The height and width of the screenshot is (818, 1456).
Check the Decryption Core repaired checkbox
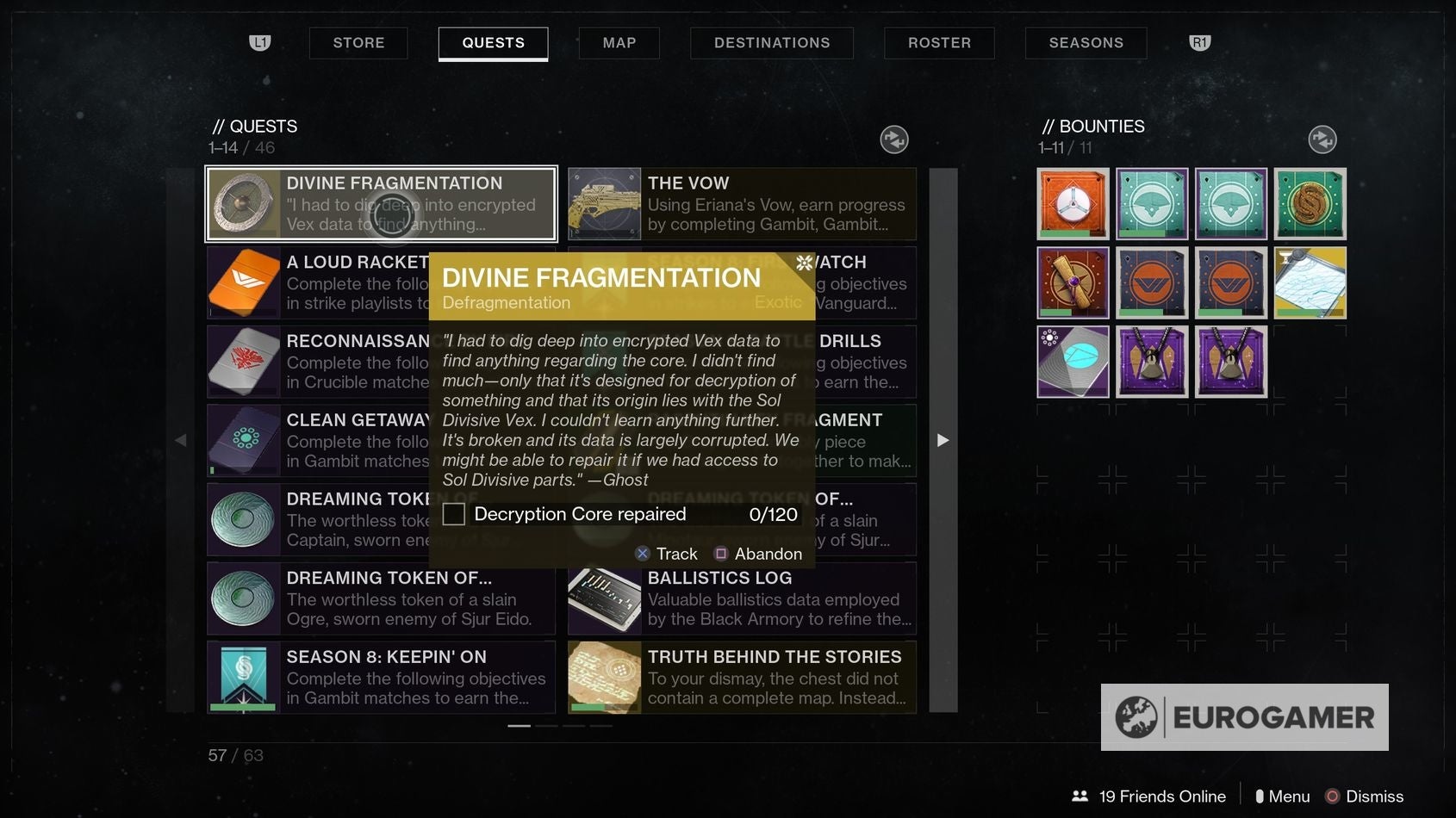[454, 513]
